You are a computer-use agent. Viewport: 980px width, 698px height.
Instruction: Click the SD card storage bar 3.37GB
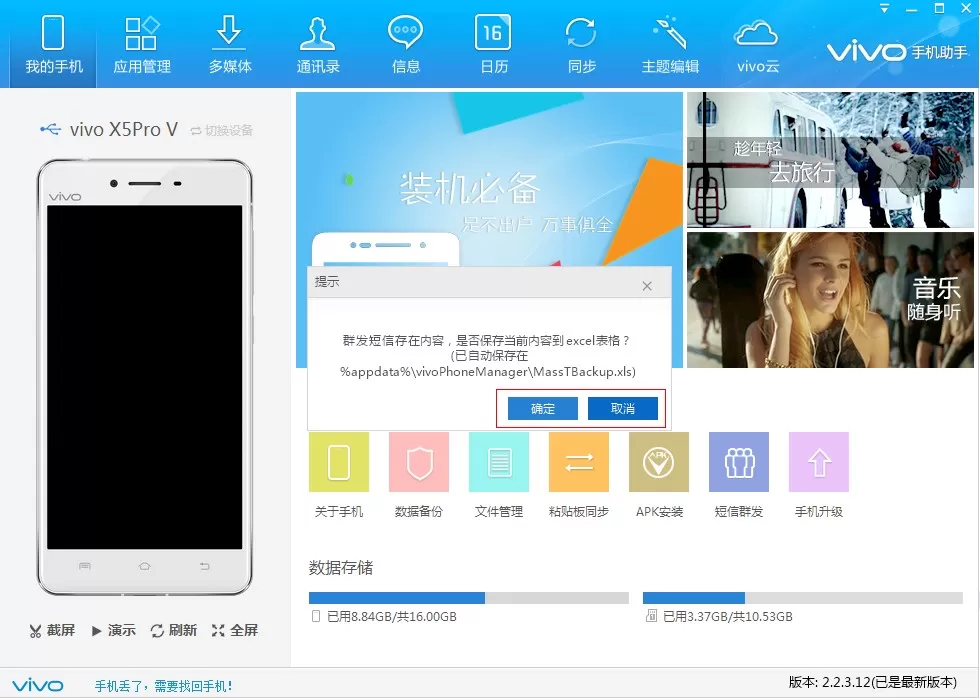coord(802,598)
